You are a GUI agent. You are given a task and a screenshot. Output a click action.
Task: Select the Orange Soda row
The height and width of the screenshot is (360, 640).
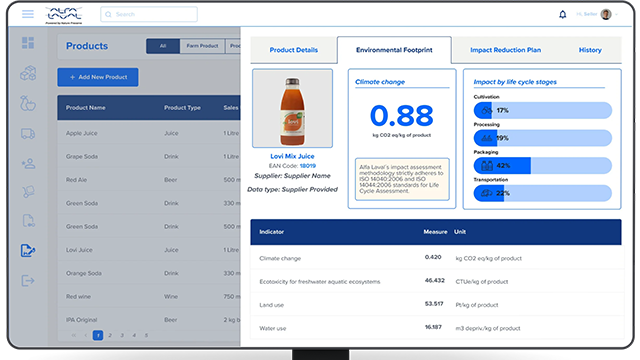[x=149, y=273]
